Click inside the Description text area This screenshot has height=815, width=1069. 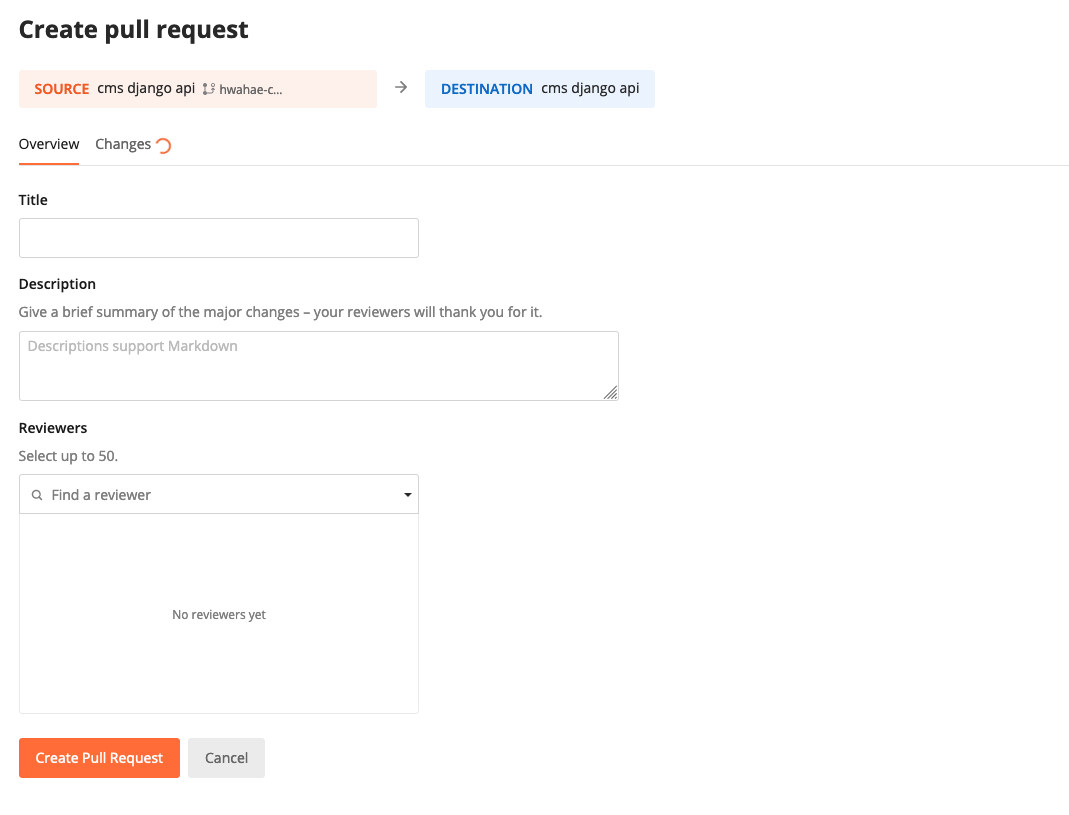pyautogui.click(x=318, y=365)
